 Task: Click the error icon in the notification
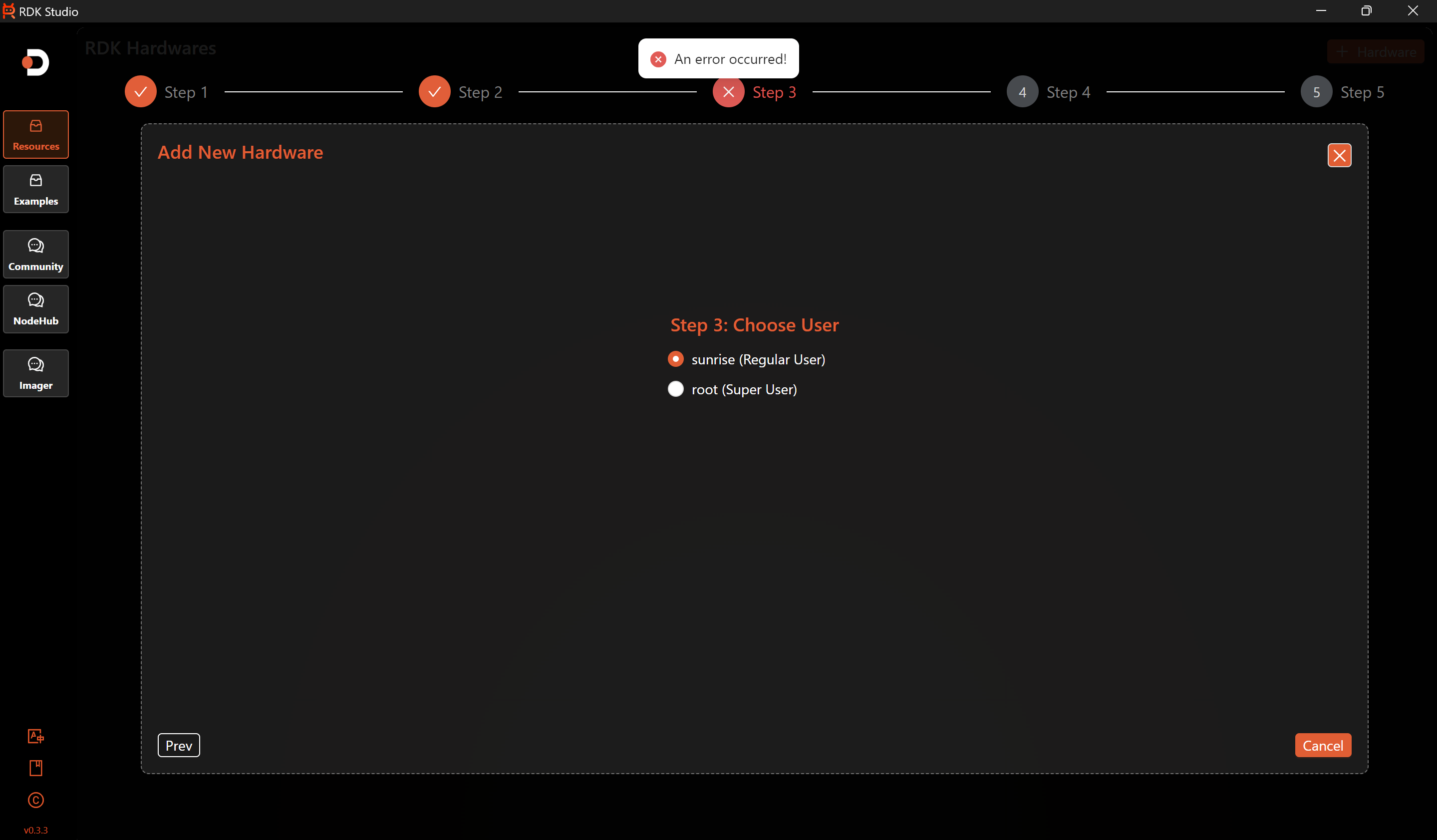(x=659, y=59)
